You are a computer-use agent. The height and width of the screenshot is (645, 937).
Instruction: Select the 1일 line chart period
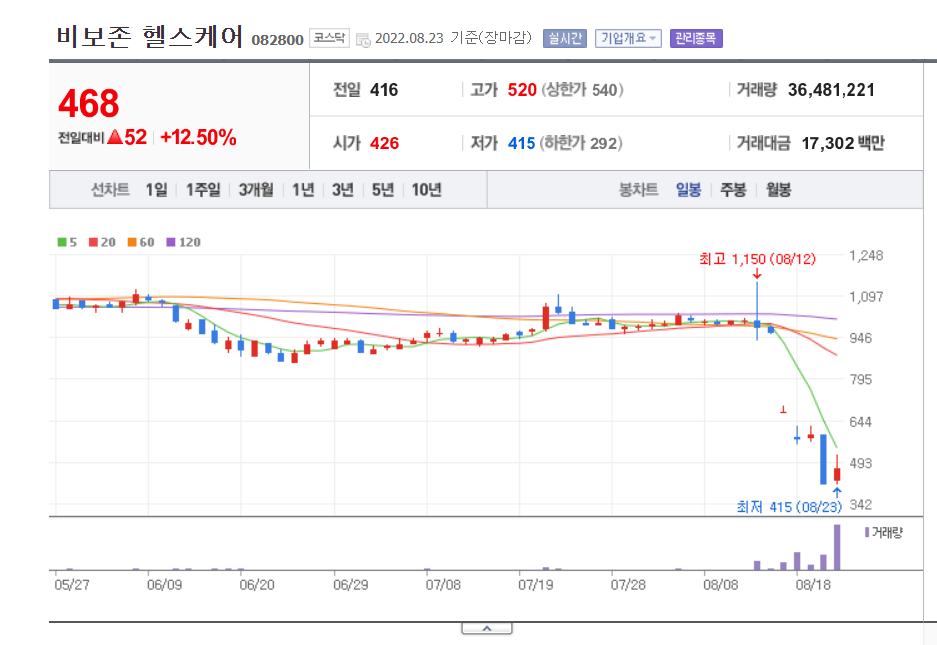click(157, 190)
